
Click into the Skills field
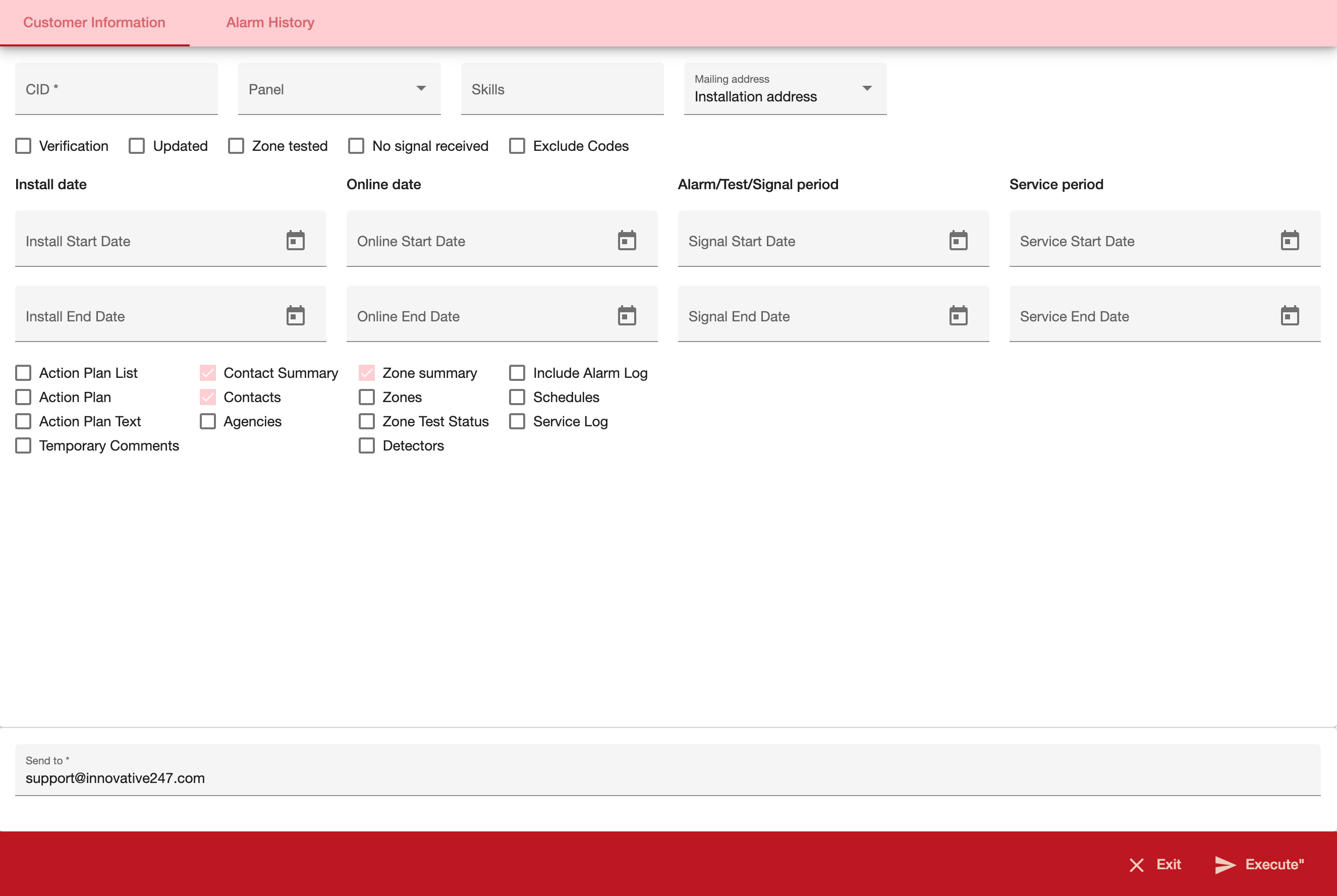pyautogui.click(x=562, y=89)
